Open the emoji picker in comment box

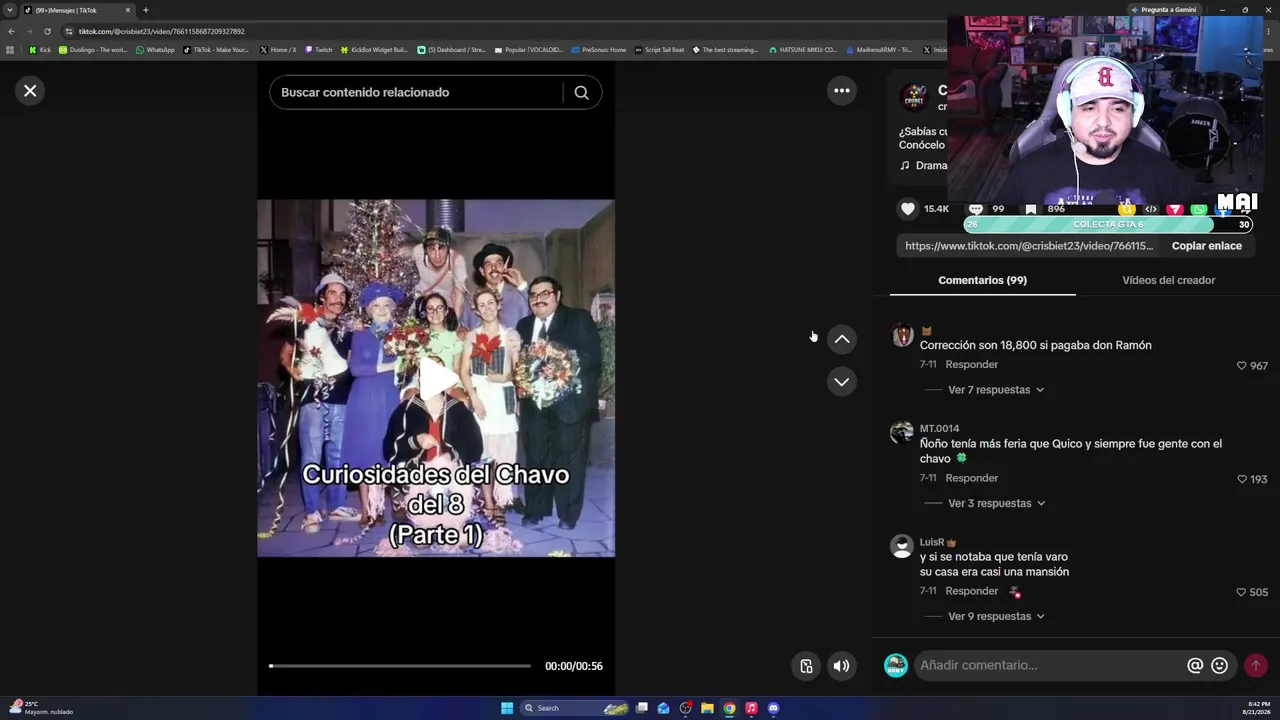coord(1220,666)
